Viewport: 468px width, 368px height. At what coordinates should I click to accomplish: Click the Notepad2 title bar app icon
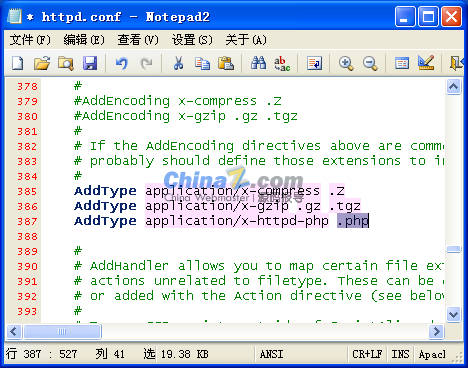15,16
